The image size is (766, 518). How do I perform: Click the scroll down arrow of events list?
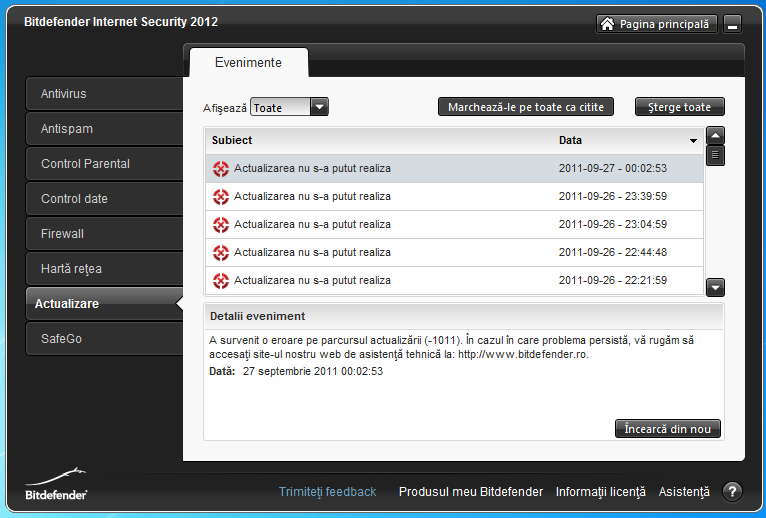(x=715, y=287)
